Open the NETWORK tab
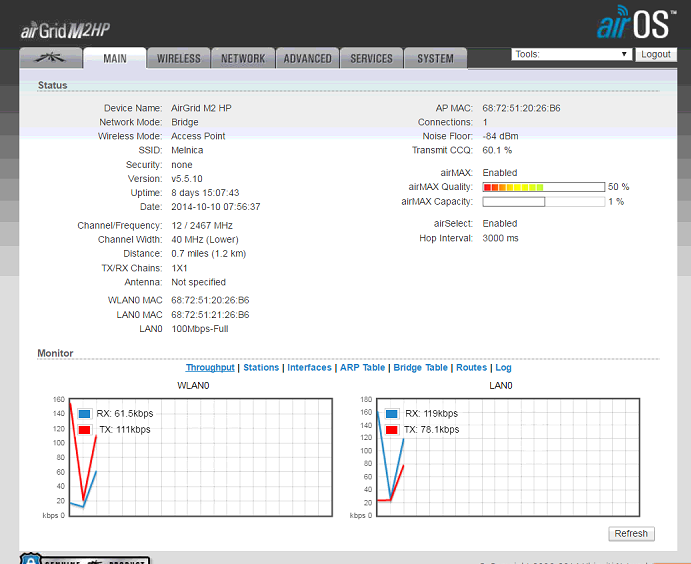This screenshot has width=691, height=564. pyautogui.click(x=243, y=58)
